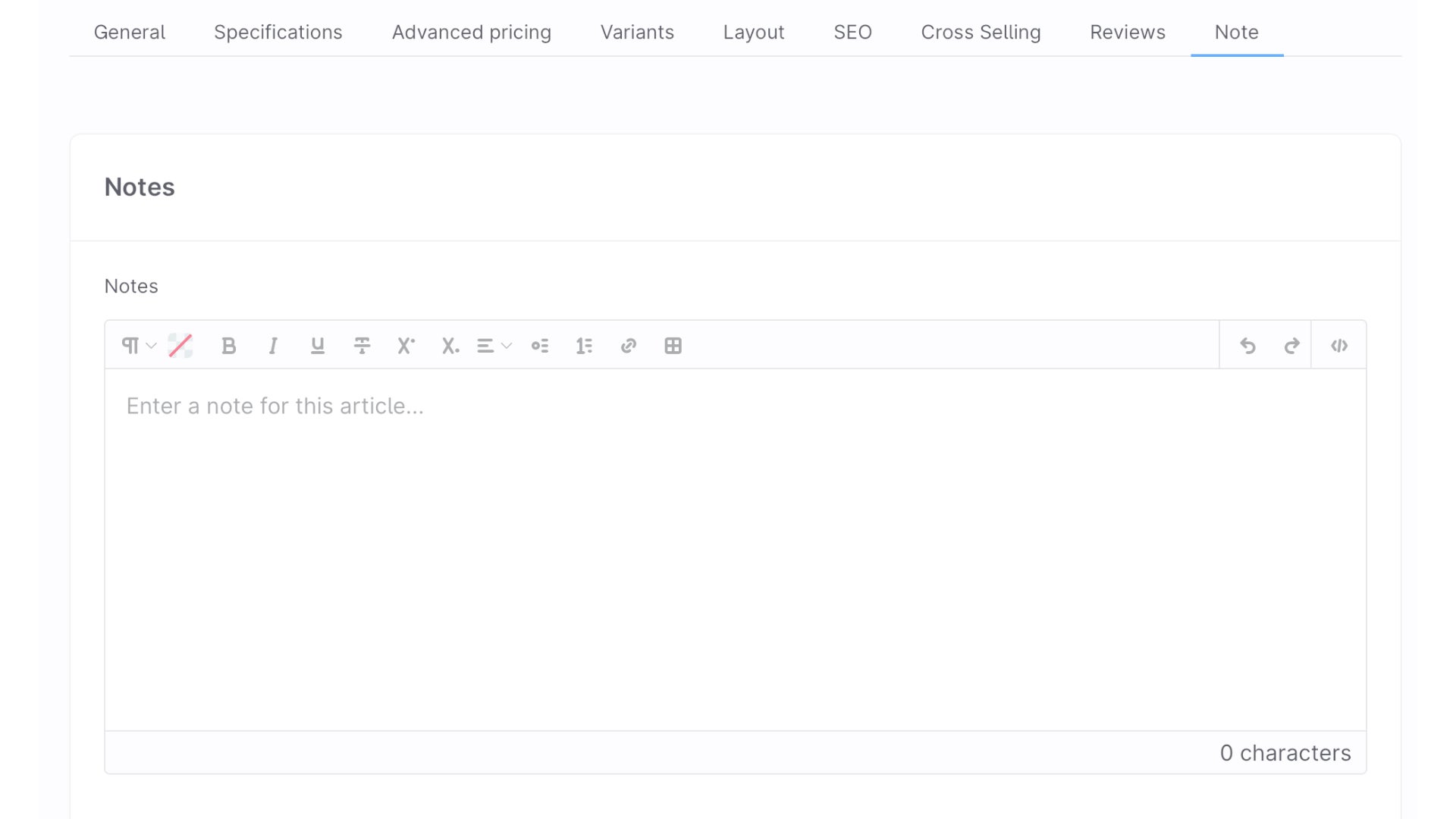Viewport: 1456px width, 819px height.
Task: Open the Variants tab
Action: pos(637,32)
